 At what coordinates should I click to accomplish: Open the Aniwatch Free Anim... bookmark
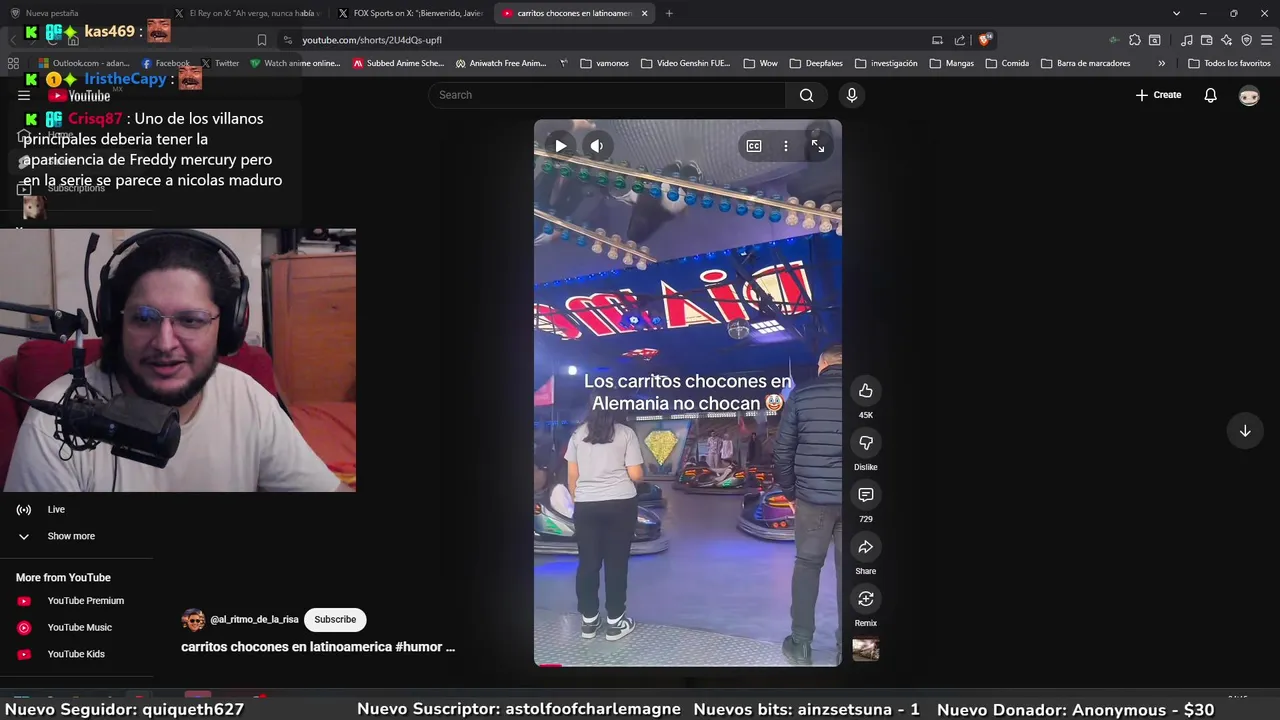(501, 63)
